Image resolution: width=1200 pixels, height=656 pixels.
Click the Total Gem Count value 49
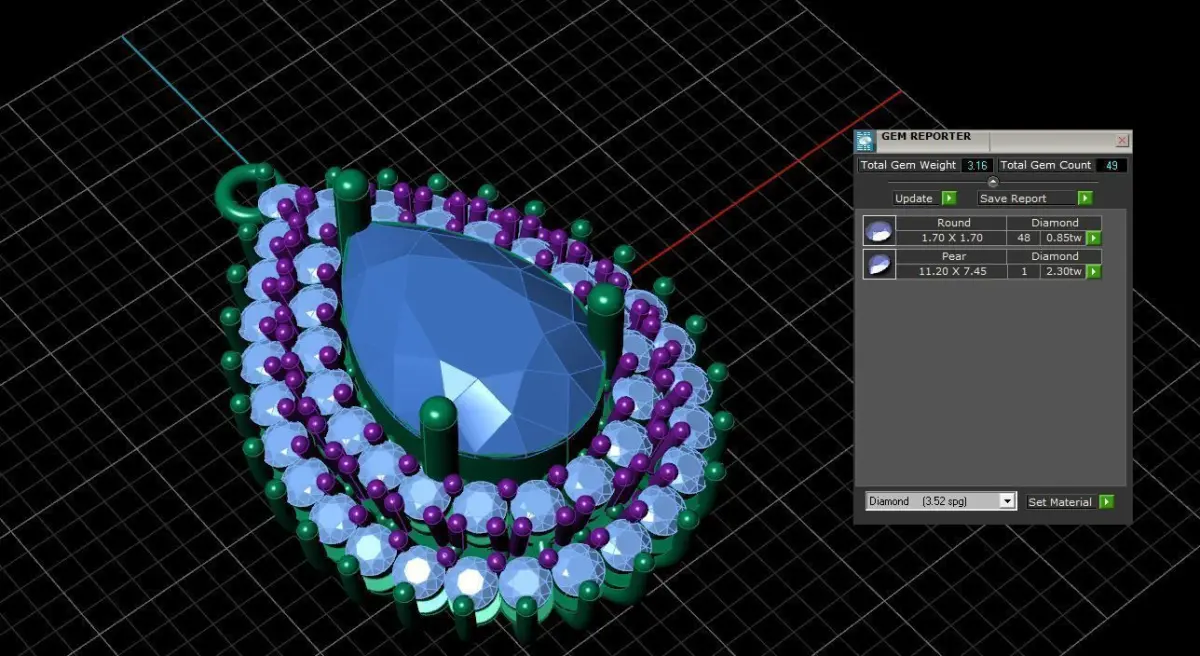tap(1111, 165)
